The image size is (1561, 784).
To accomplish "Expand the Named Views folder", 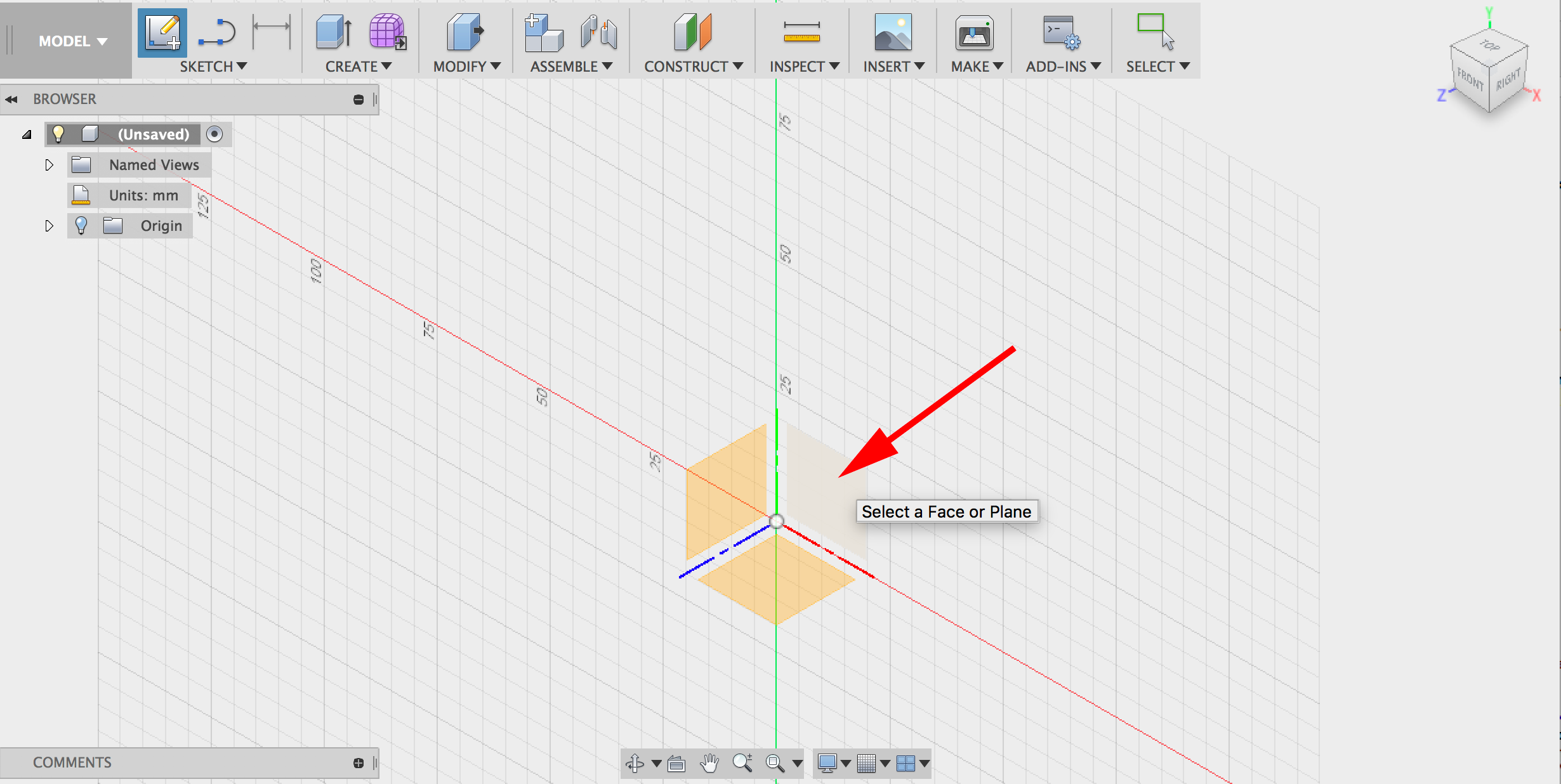I will coord(49,165).
